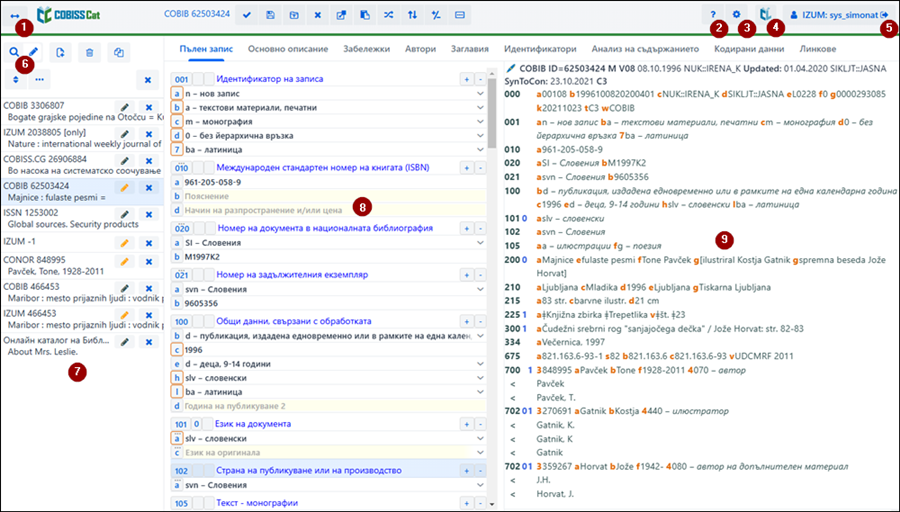The width and height of the screenshot is (900, 512).
Task: Click the pencil edit mode icon beside magnifier
Action: tap(34, 52)
